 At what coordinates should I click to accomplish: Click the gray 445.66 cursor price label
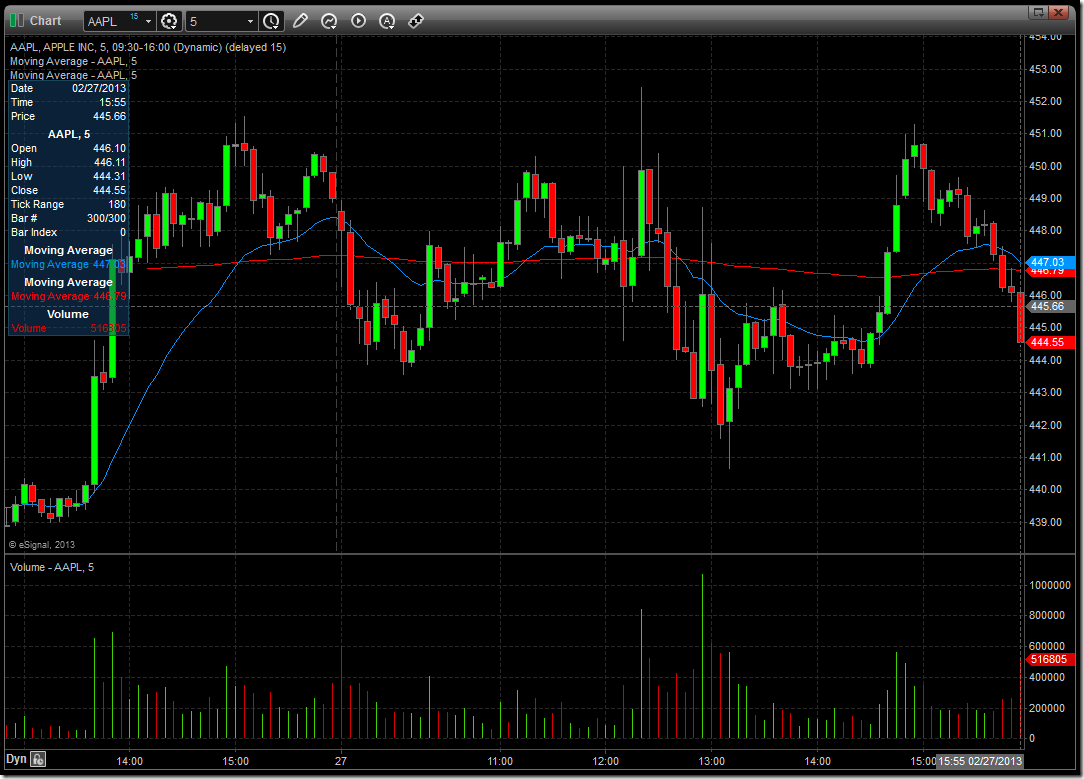click(x=1049, y=306)
